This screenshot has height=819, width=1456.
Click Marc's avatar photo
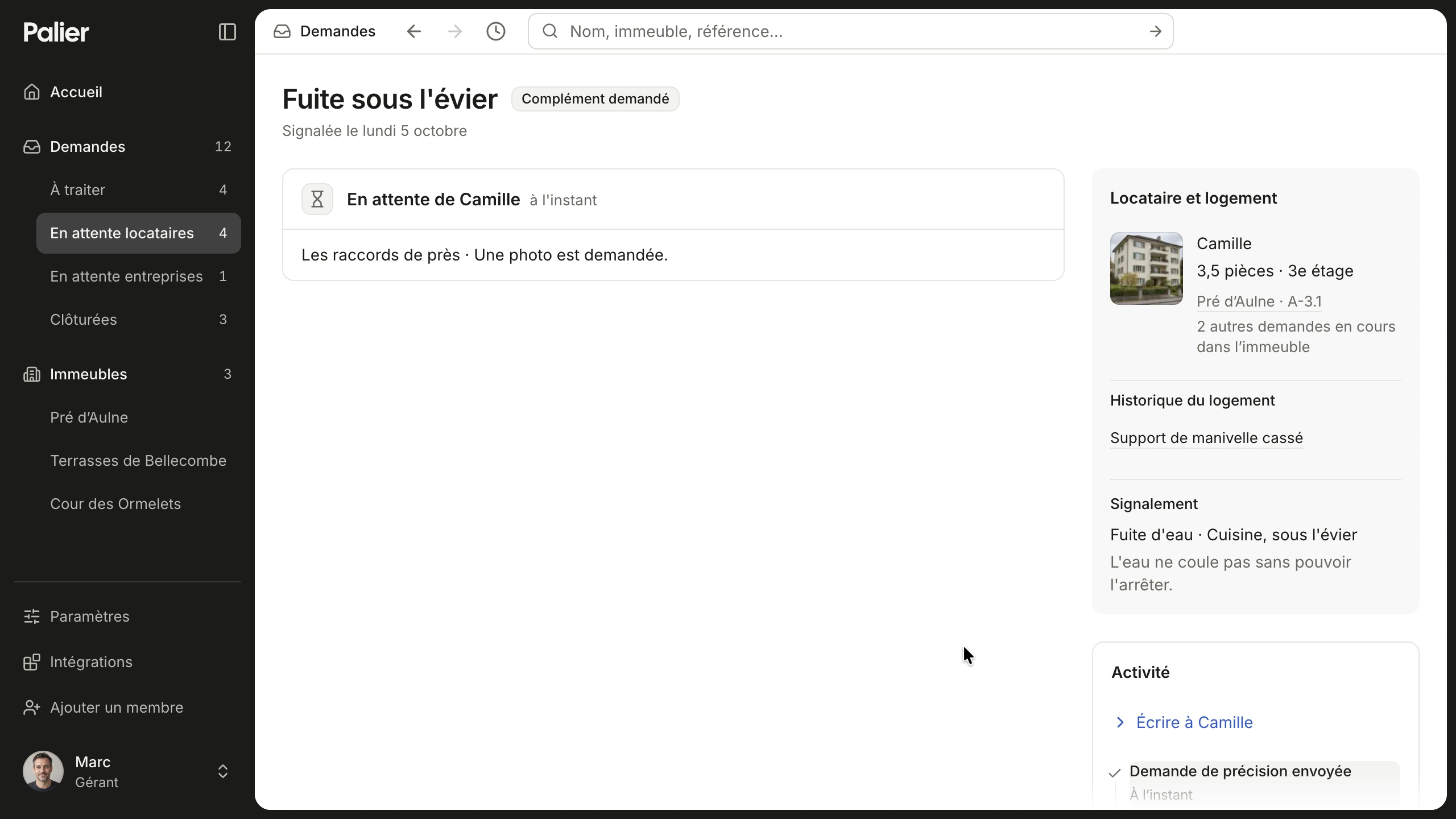pyautogui.click(x=43, y=771)
